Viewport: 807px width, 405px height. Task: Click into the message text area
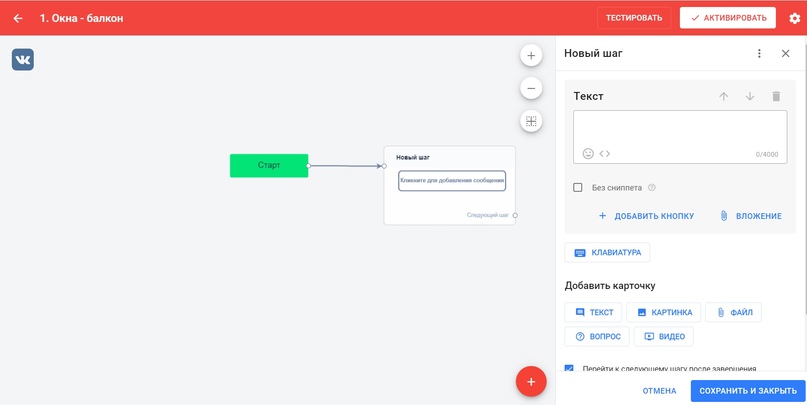[x=679, y=128]
